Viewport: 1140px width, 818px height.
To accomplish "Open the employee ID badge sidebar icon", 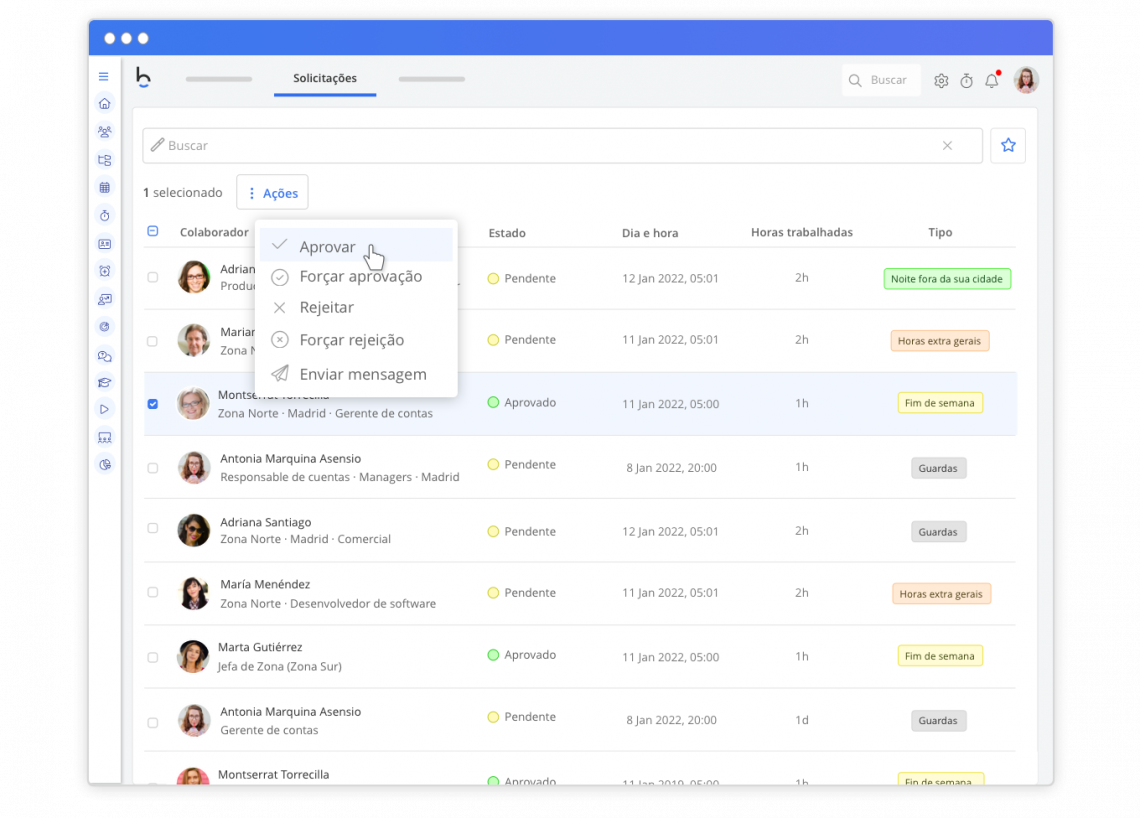I will tap(104, 243).
